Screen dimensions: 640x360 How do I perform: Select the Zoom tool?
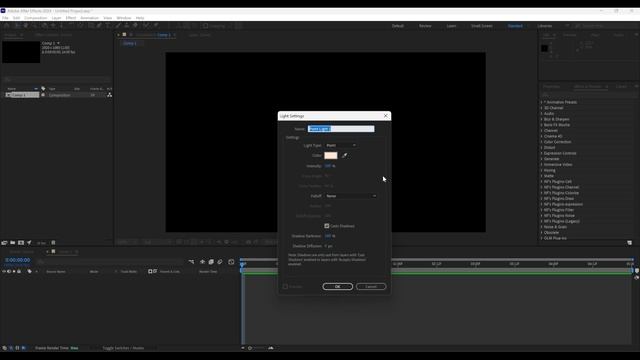34,25
